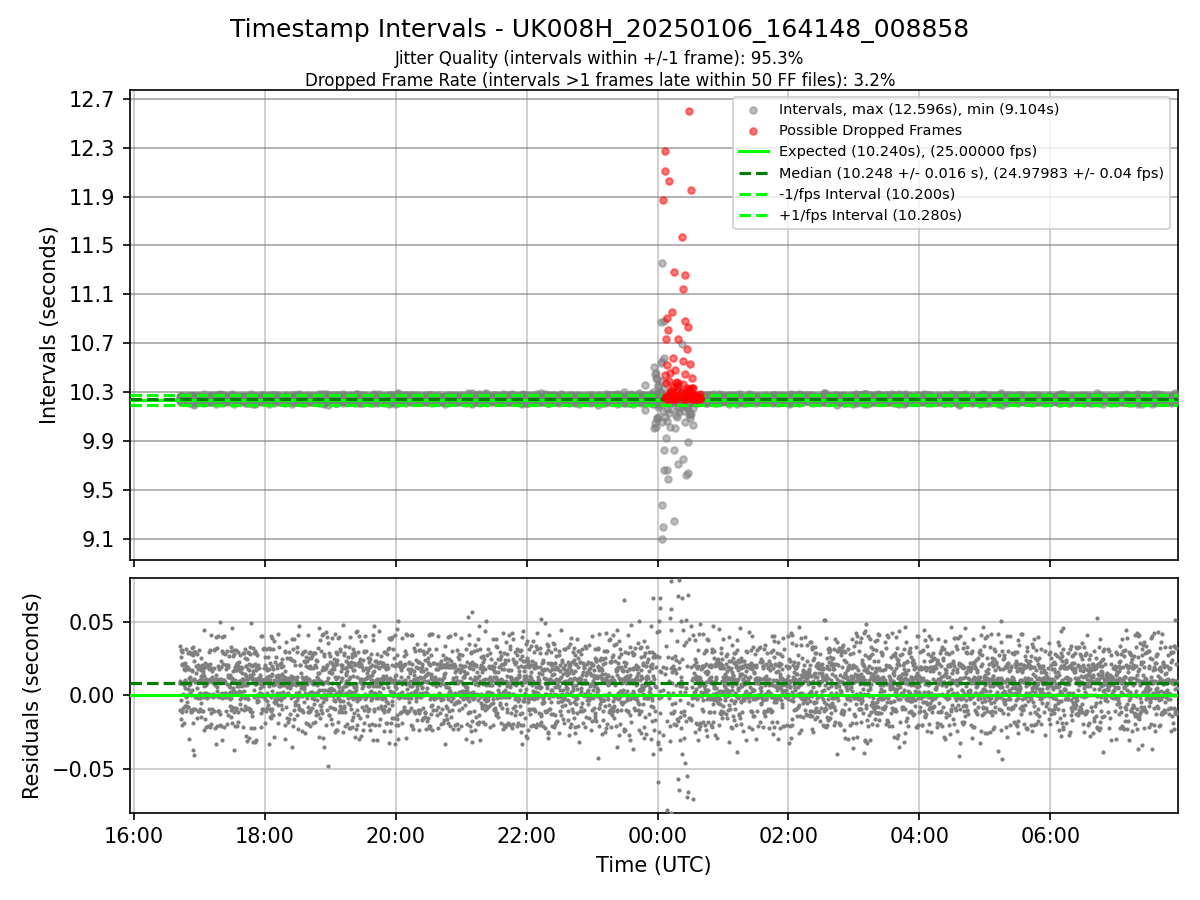Click the y-axis tick label '12.3'
The image size is (1200, 900).
(94, 148)
